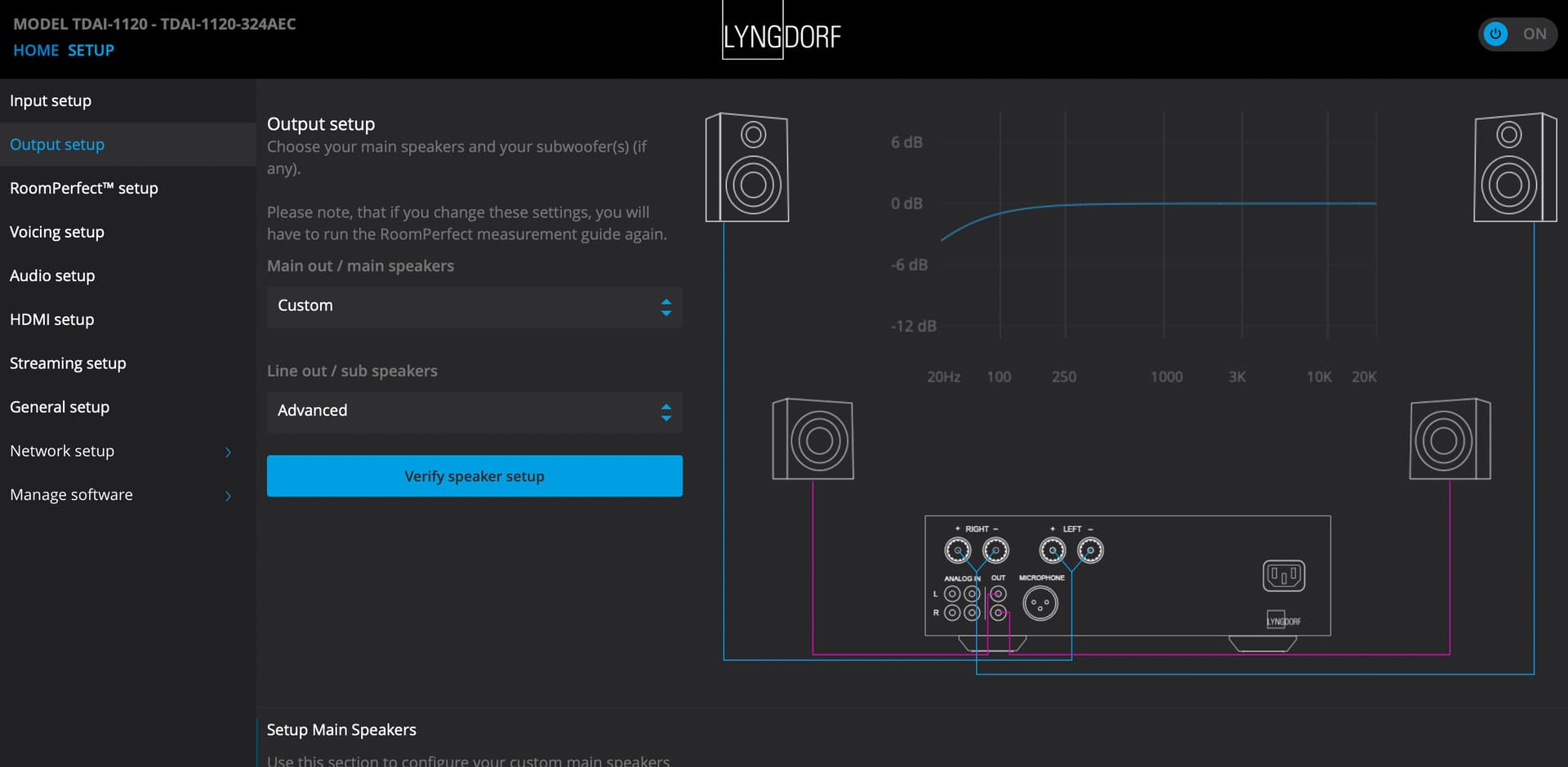This screenshot has height=767, width=1568.
Task: Toggle the power ON switch
Action: point(1517,34)
